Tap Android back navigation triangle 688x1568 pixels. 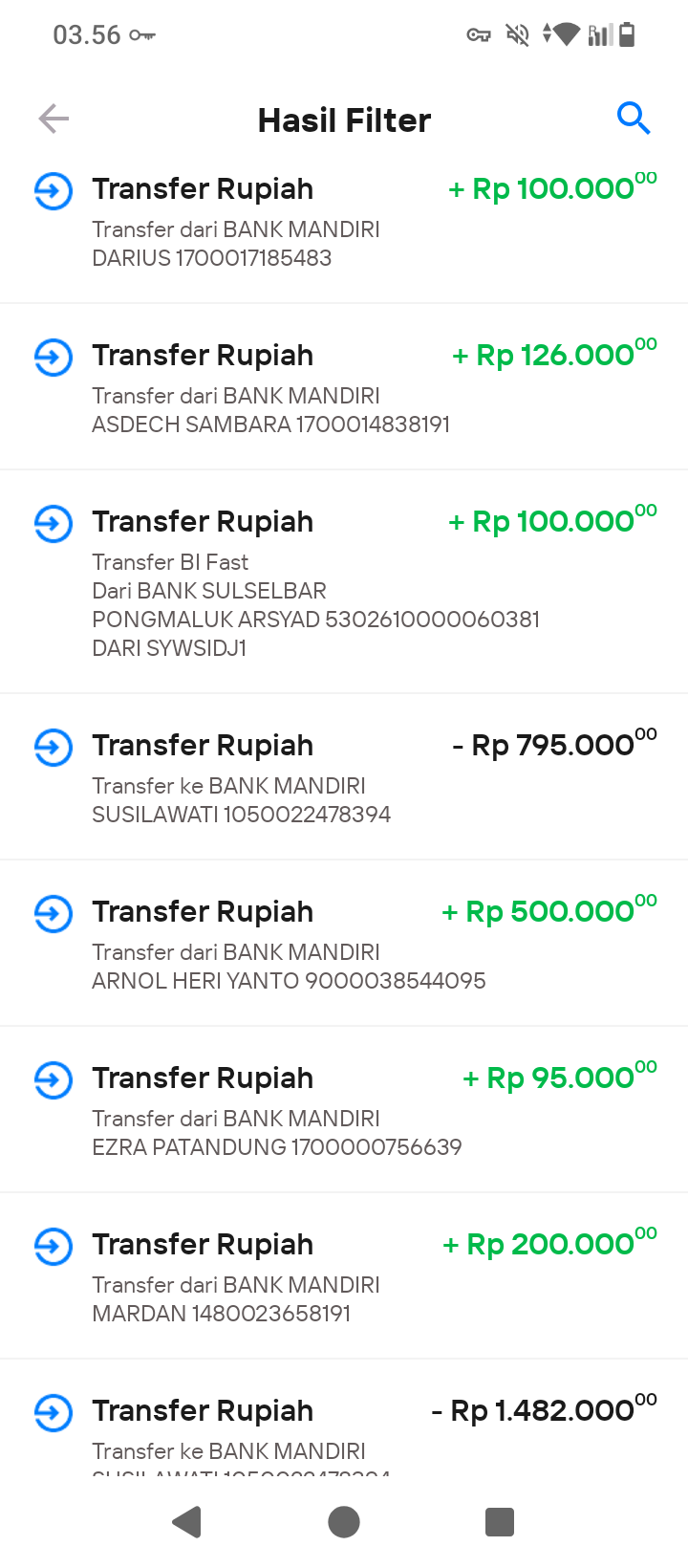(x=187, y=1521)
